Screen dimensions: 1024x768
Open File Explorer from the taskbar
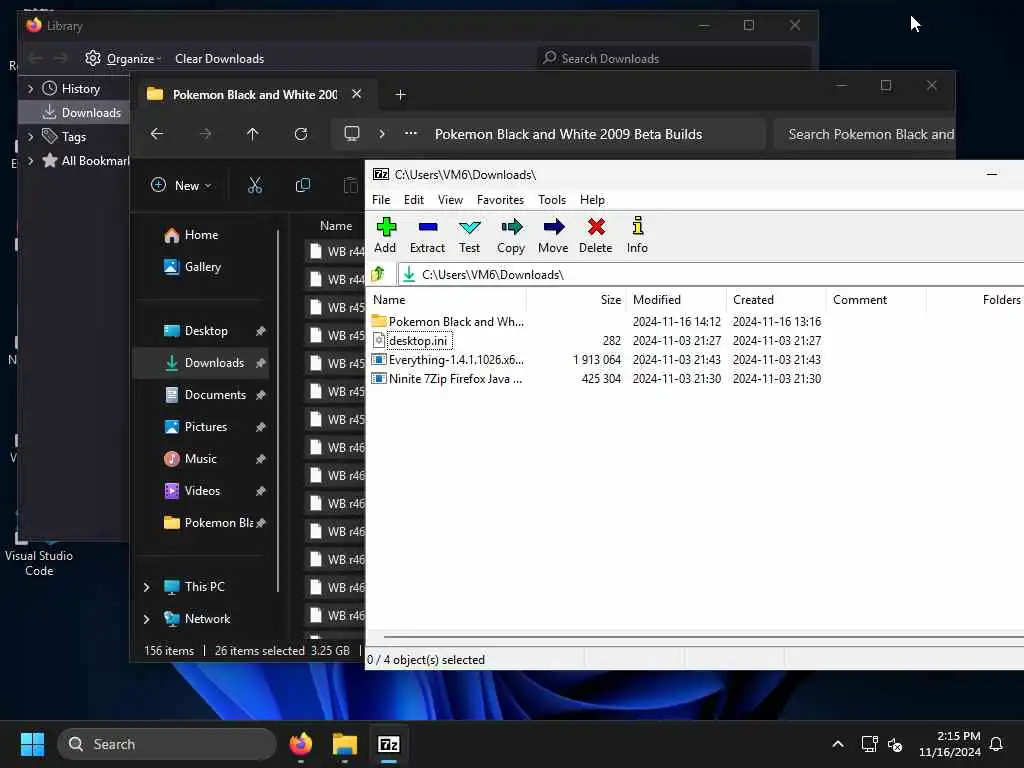[345, 744]
